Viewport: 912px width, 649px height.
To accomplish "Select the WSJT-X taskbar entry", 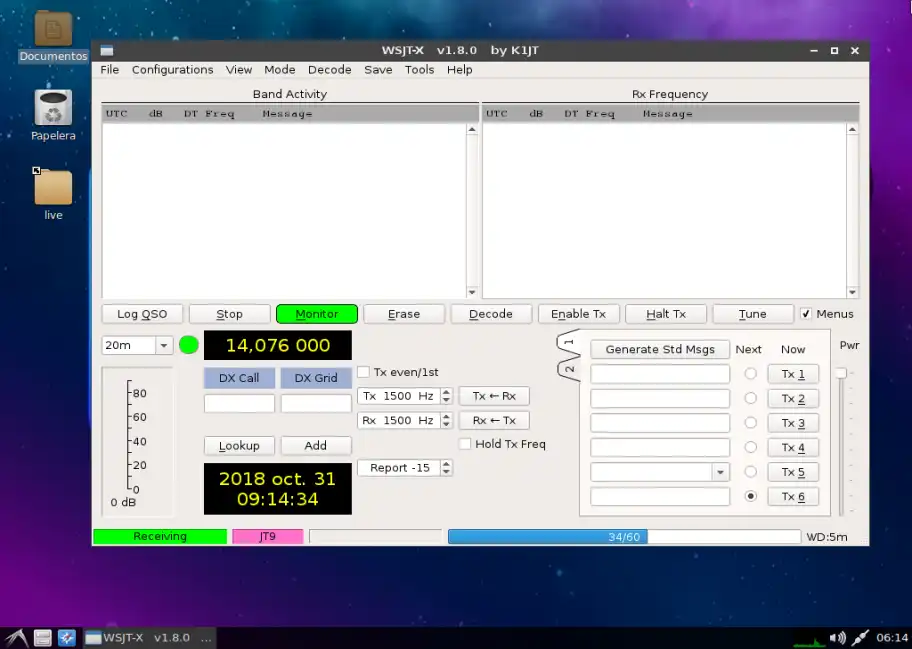I will tap(148, 638).
